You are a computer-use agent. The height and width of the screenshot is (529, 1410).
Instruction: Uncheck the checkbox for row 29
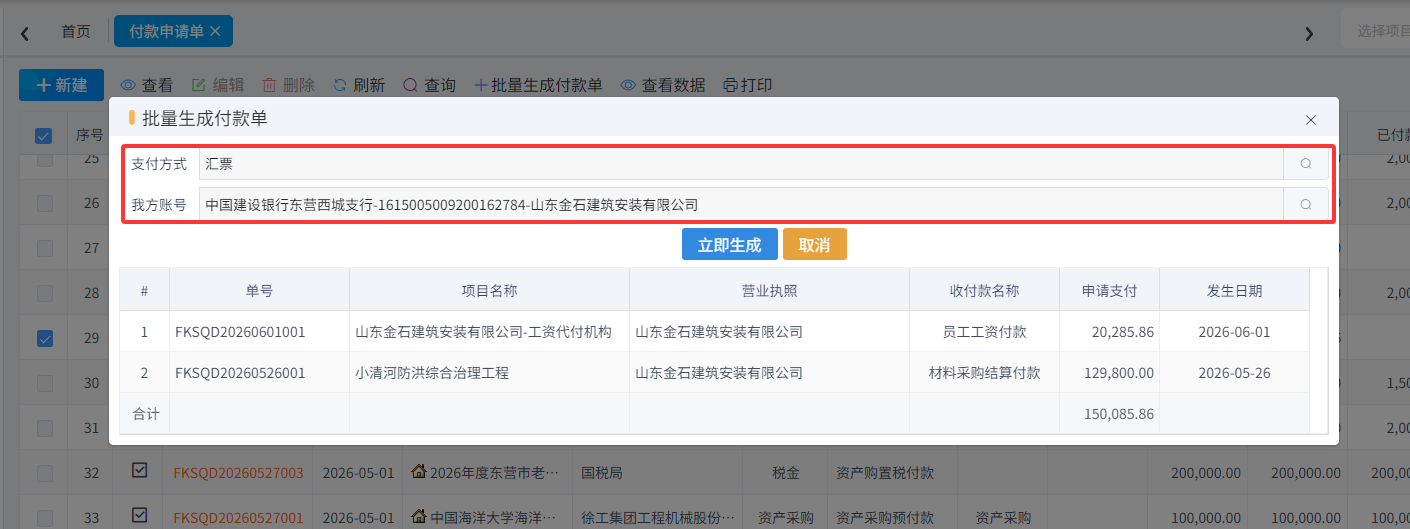[x=45, y=338]
